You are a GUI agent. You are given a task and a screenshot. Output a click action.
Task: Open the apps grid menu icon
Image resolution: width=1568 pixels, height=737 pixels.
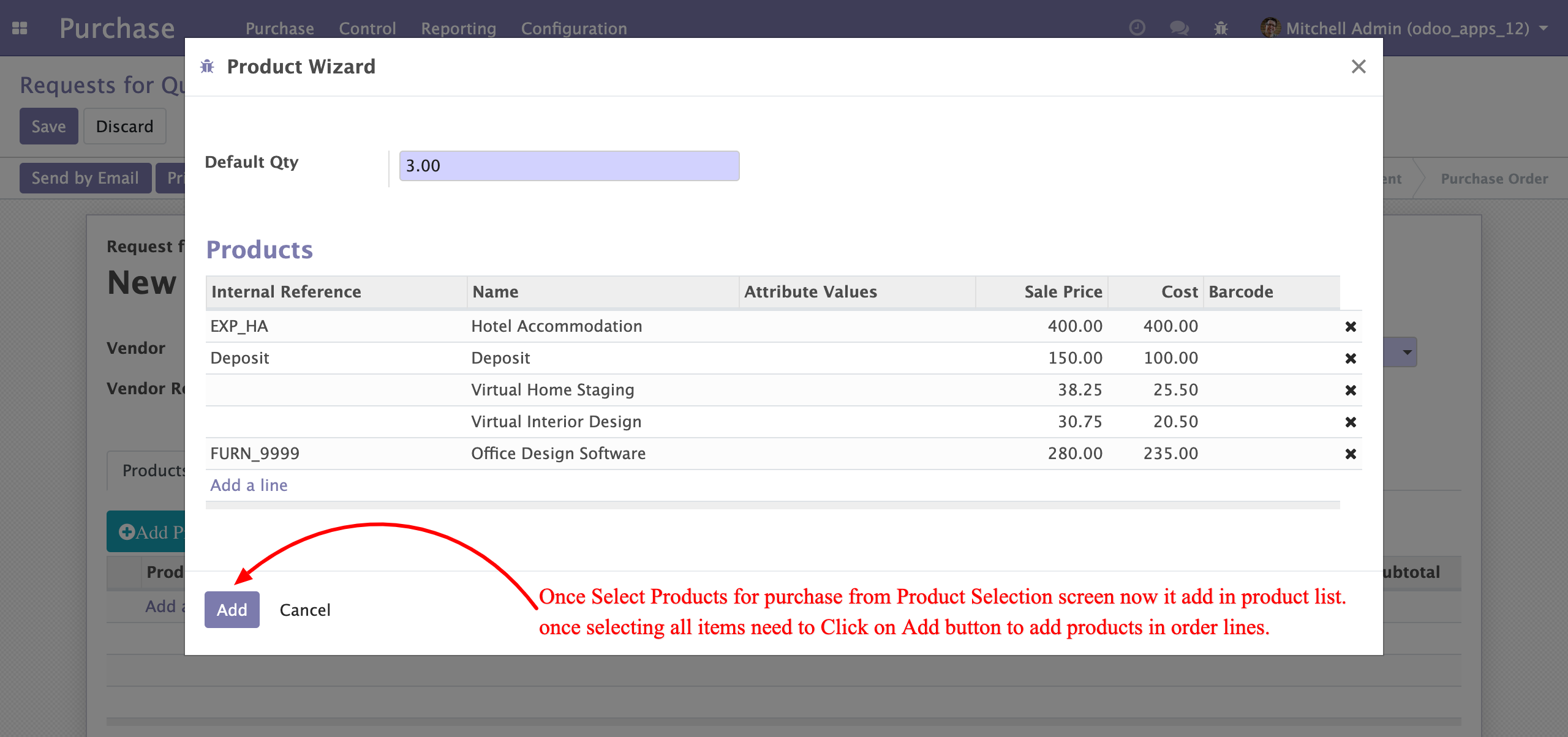click(20, 28)
